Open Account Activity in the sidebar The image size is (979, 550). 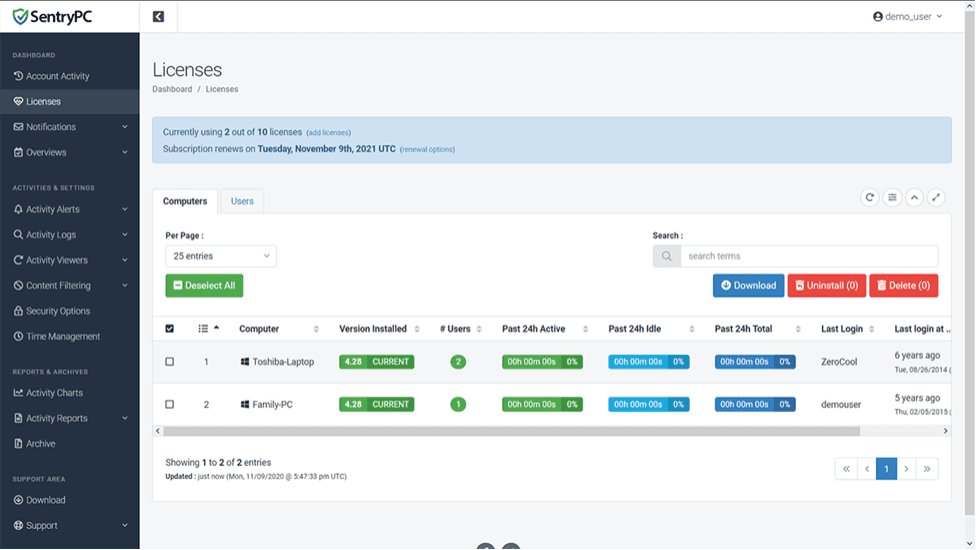[58, 76]
